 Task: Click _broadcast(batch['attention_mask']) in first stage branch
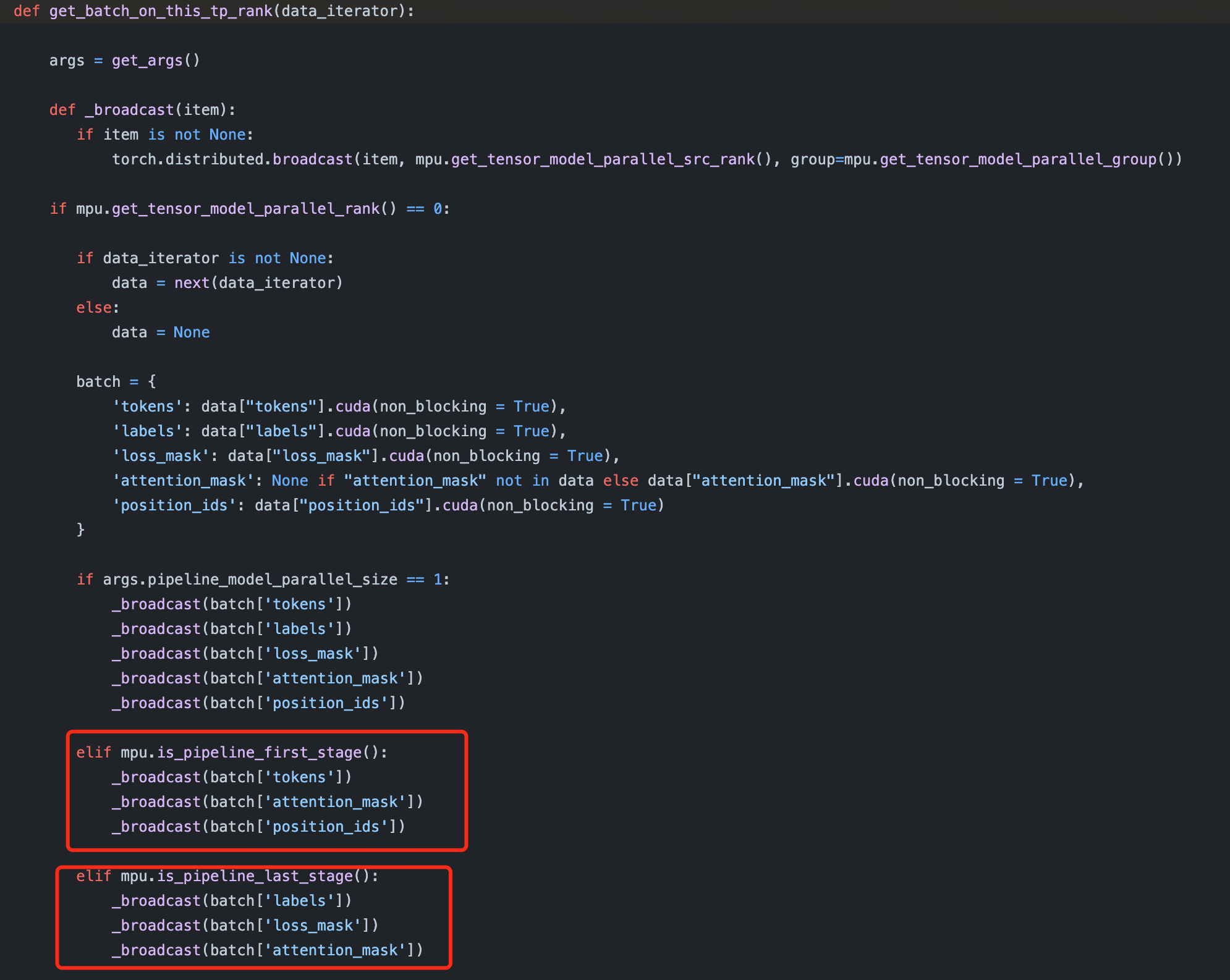[268, 802]
